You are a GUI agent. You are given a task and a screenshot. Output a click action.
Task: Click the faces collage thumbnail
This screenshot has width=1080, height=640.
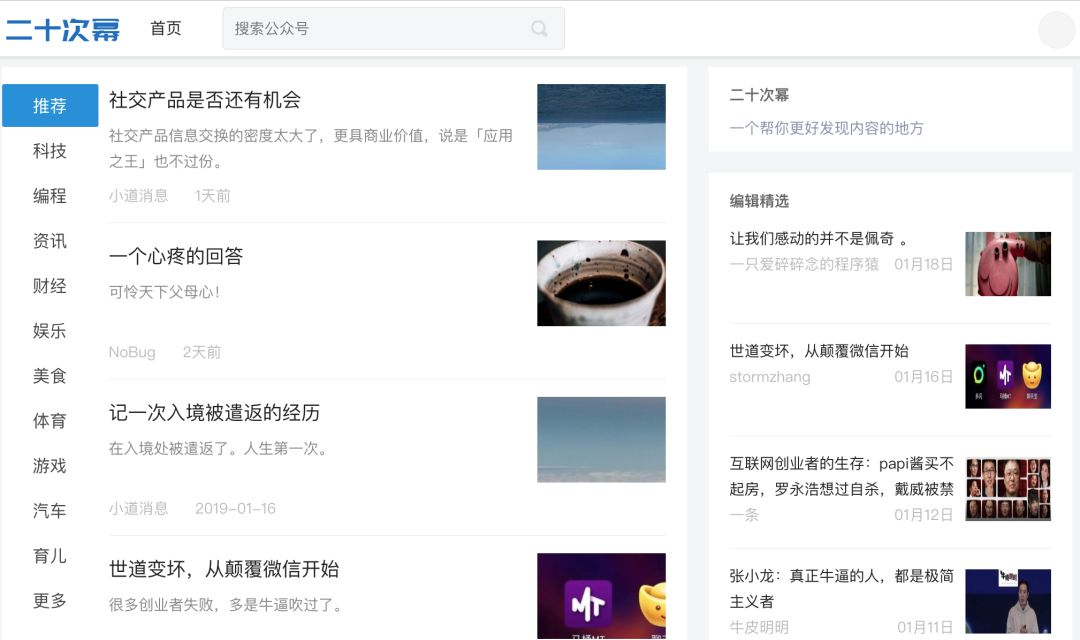click(x=1008, y=488)
